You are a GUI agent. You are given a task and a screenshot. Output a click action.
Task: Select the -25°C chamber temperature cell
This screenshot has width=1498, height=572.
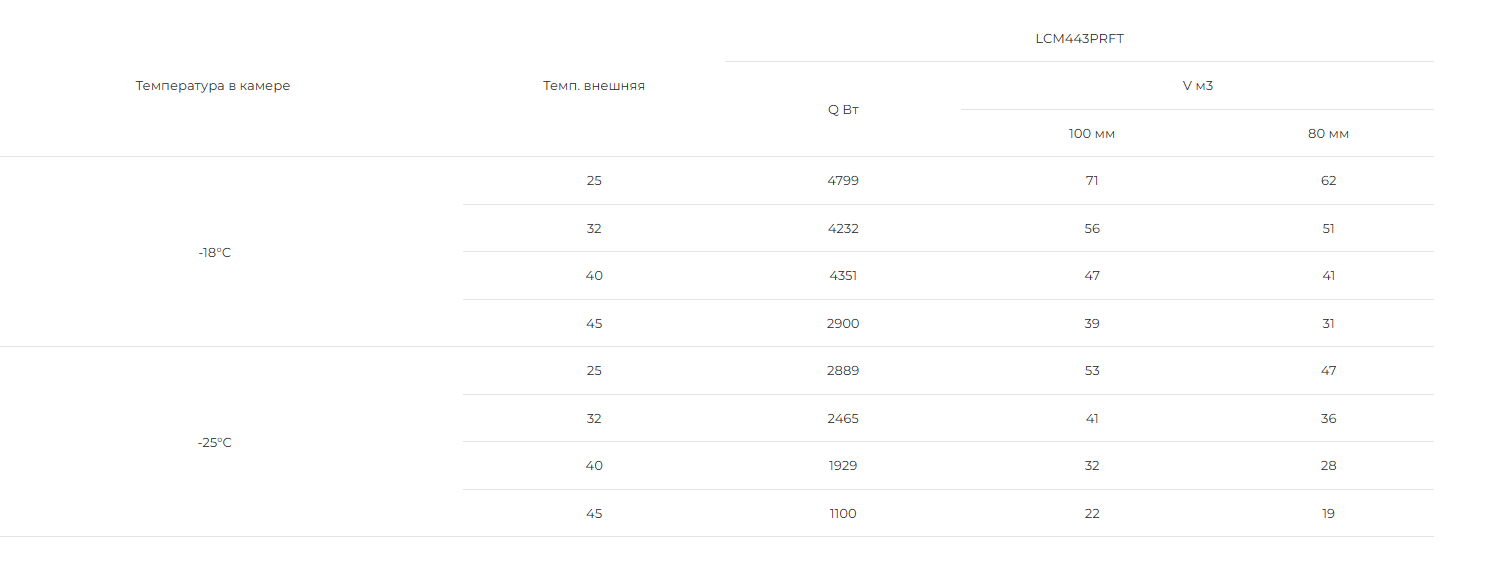[x=214, y=443]
